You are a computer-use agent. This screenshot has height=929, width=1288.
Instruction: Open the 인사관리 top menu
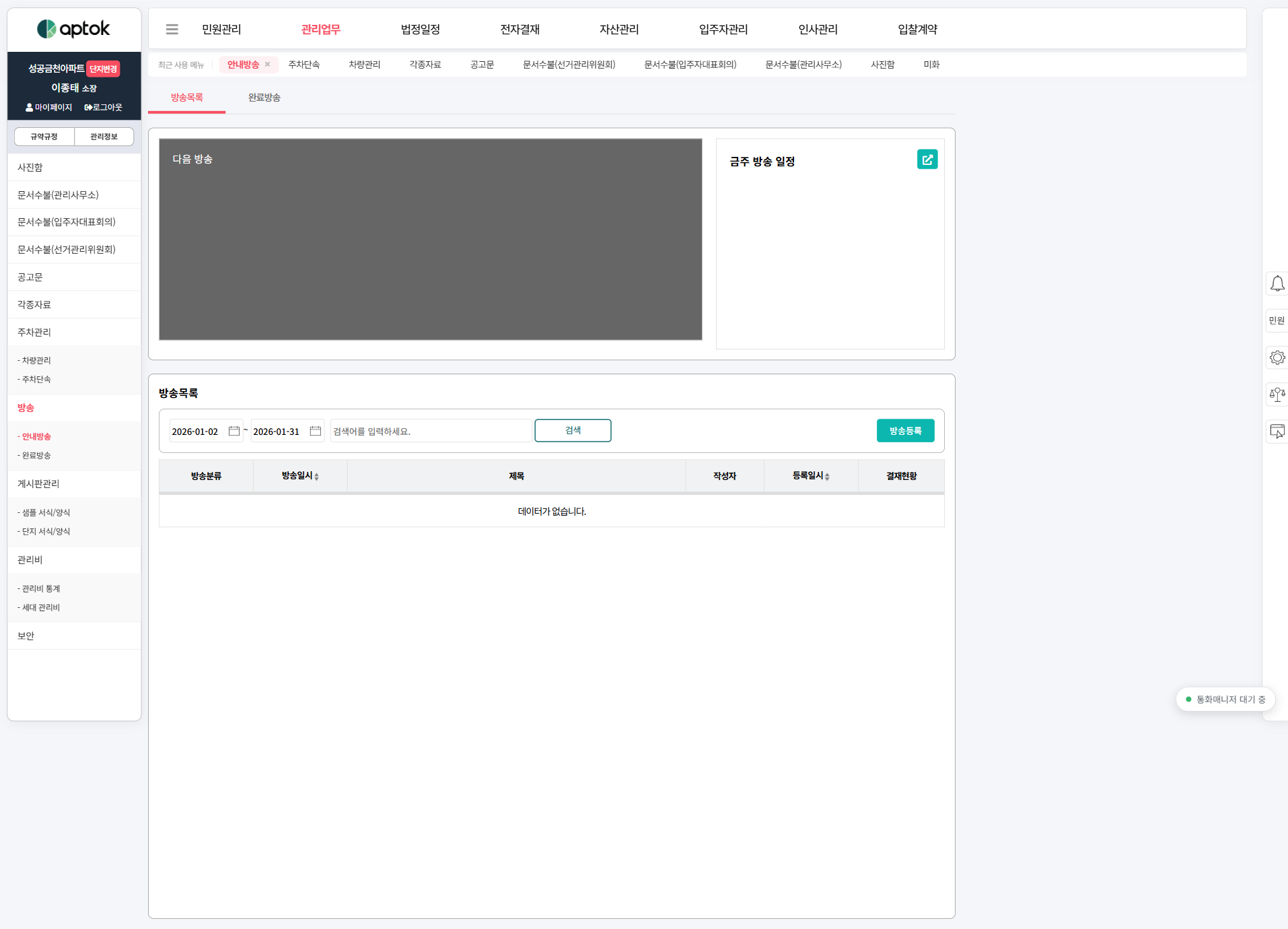pos(818,29)
